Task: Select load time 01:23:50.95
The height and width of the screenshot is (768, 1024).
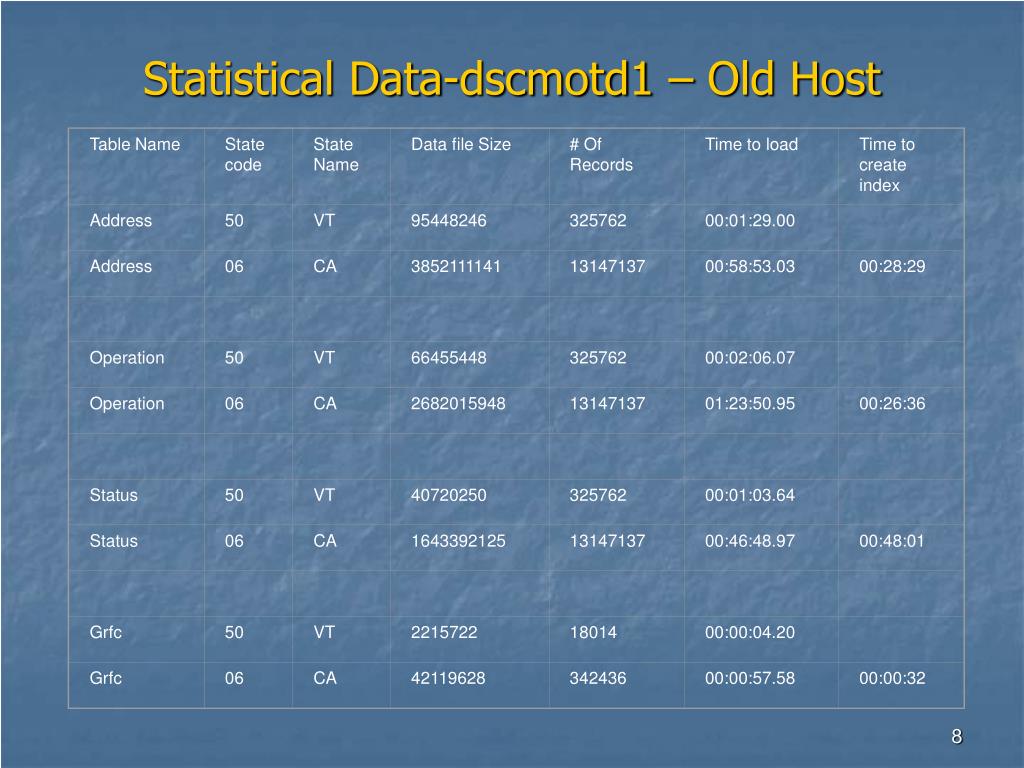Action: (x=750, y=404)
